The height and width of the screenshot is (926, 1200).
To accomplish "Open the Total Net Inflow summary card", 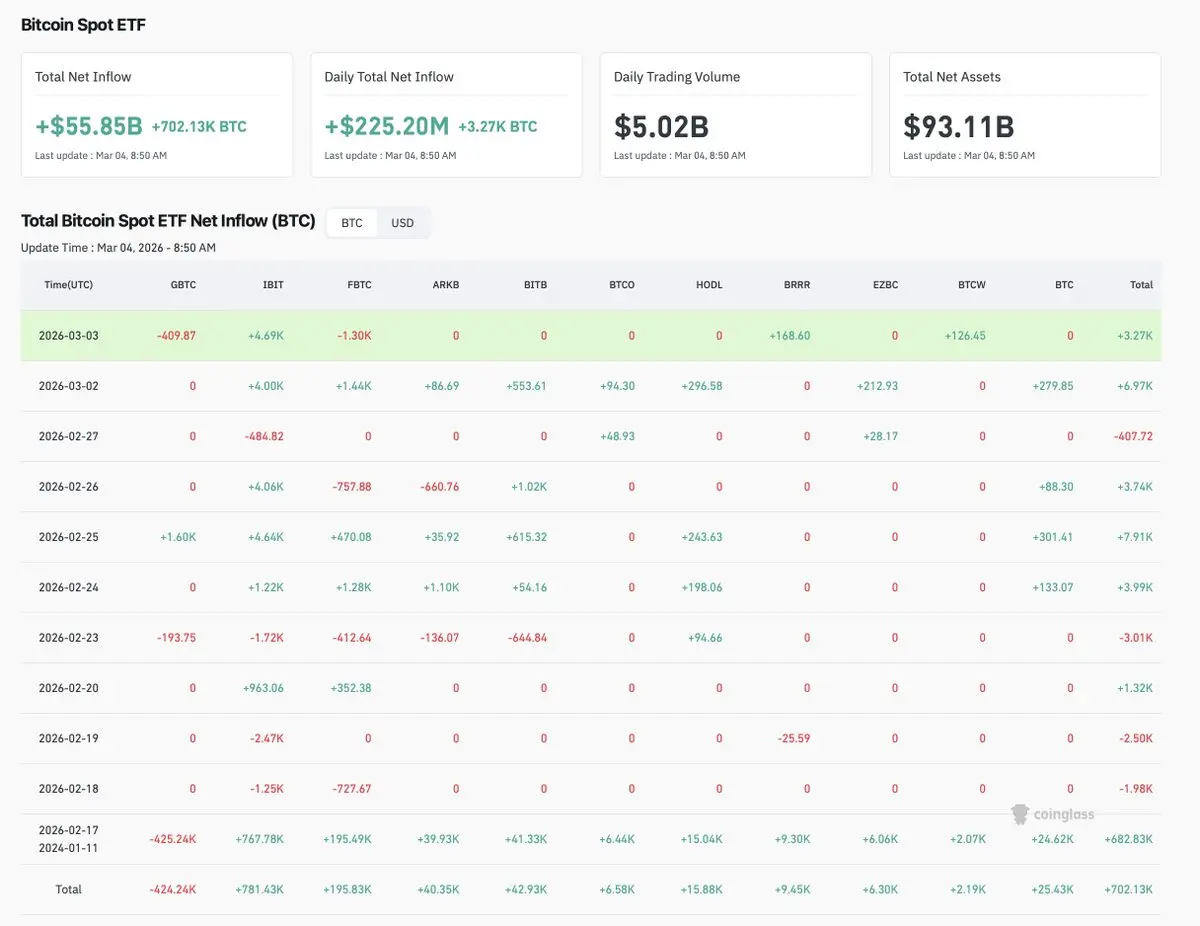I will coord(157,115).
